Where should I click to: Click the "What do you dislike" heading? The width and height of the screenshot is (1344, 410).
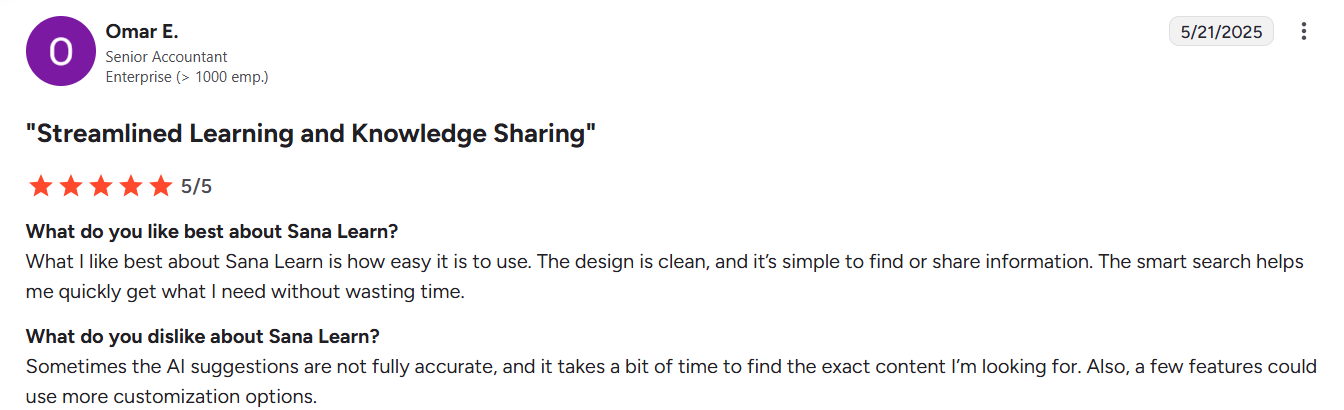click(x=202, y=336)
